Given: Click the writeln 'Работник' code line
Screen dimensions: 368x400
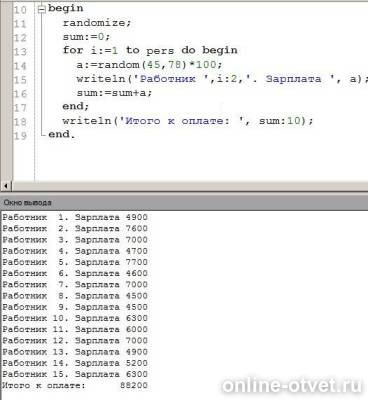Looking at the screenshot, I should tap(222, 79).
